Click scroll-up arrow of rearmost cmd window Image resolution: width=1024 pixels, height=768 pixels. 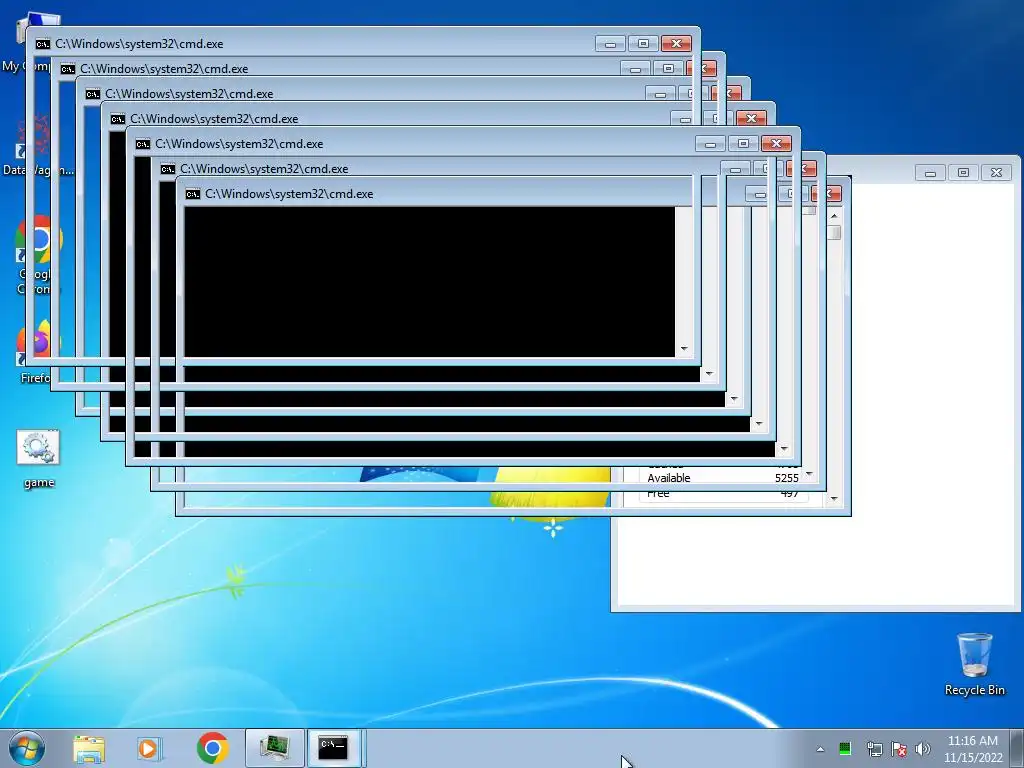pos(834,216)
